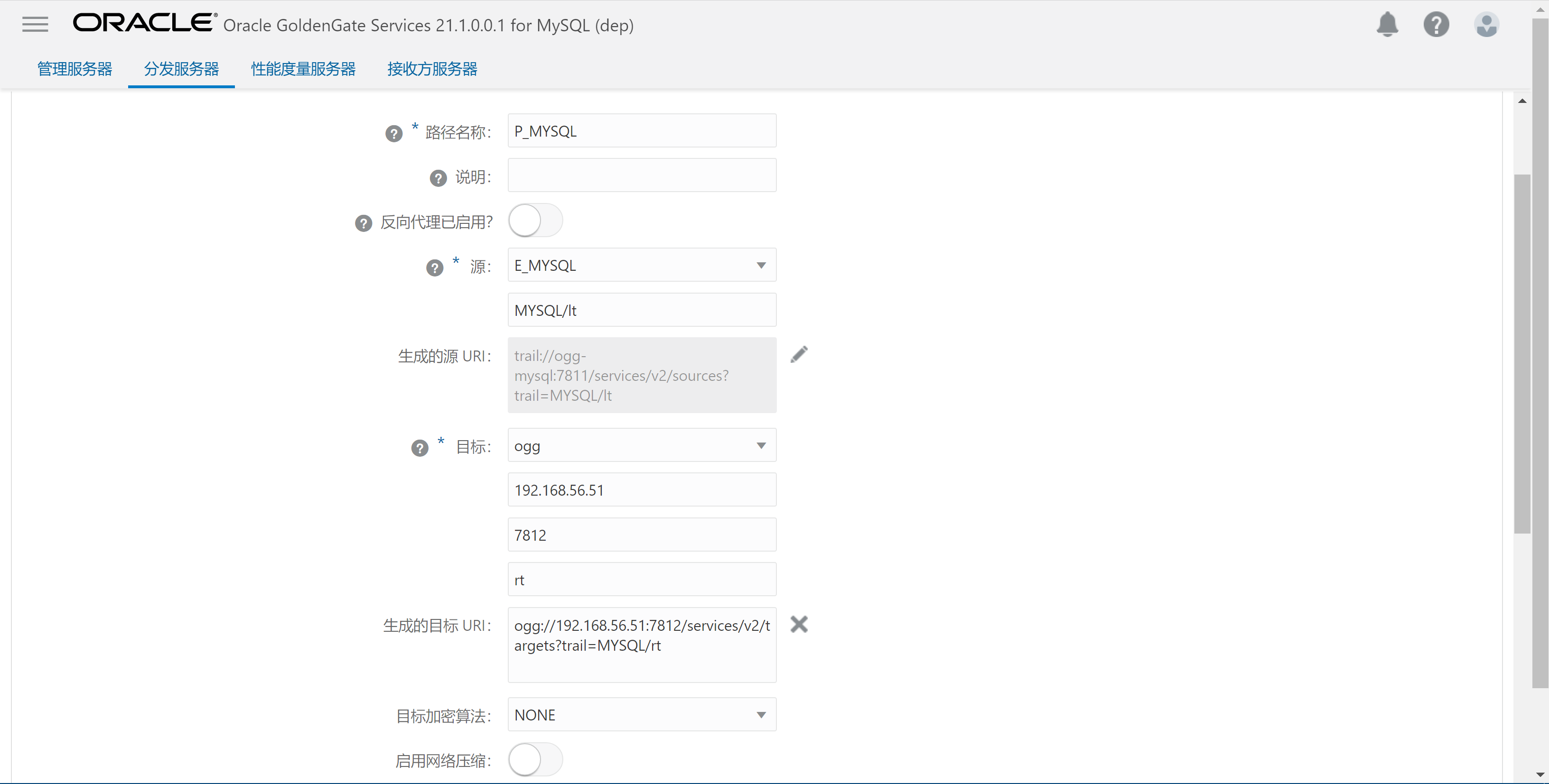The height and width of the screenshot is (784, 1549).
Task: Open the 源 dropdown showing E_MYSQL
Action: coord(642,265)
